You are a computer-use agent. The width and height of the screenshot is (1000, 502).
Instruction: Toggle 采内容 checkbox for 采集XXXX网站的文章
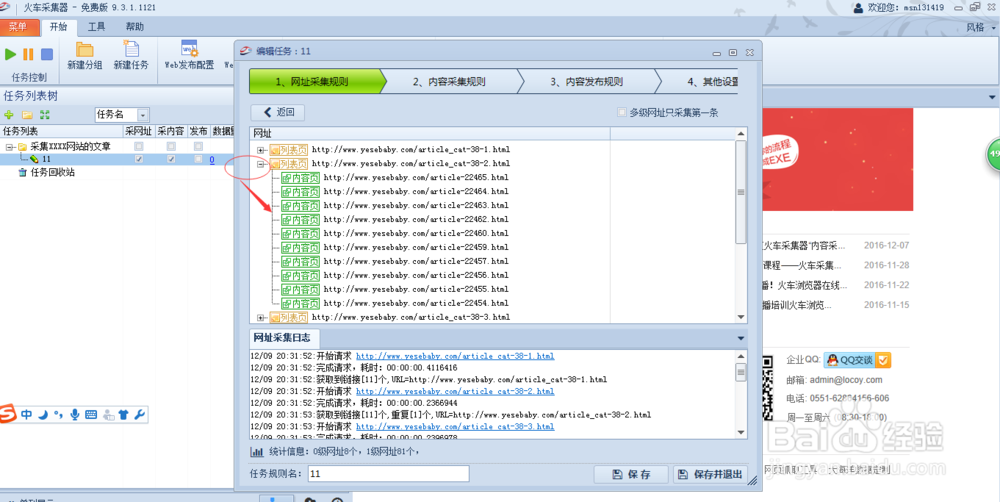[171, 146]
